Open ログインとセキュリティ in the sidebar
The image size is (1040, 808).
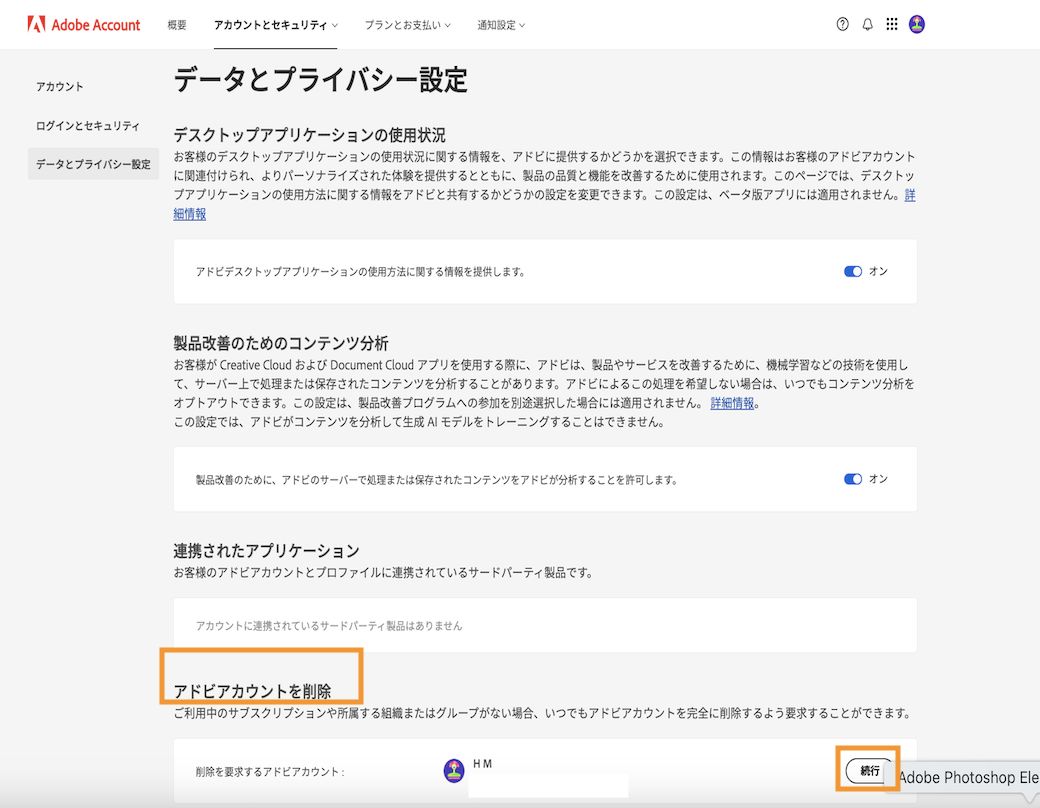88,126
